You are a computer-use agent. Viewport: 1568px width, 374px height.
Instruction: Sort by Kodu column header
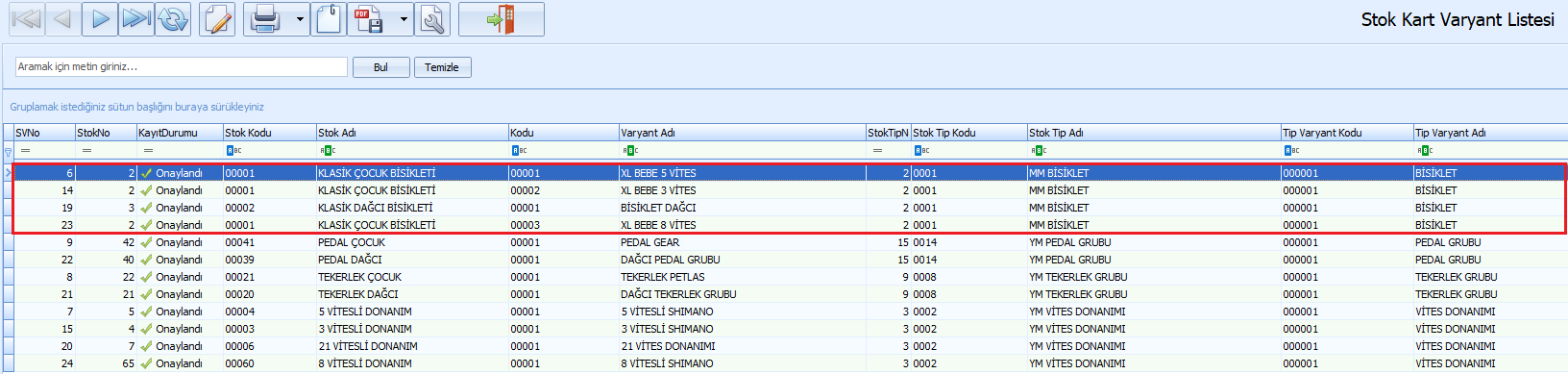point(563,133)
